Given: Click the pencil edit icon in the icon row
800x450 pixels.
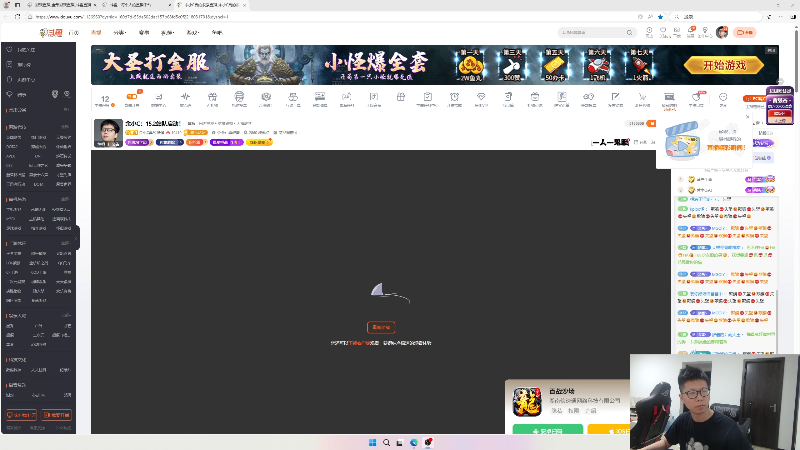Looking at the screenshot, I should coord(615,99).
